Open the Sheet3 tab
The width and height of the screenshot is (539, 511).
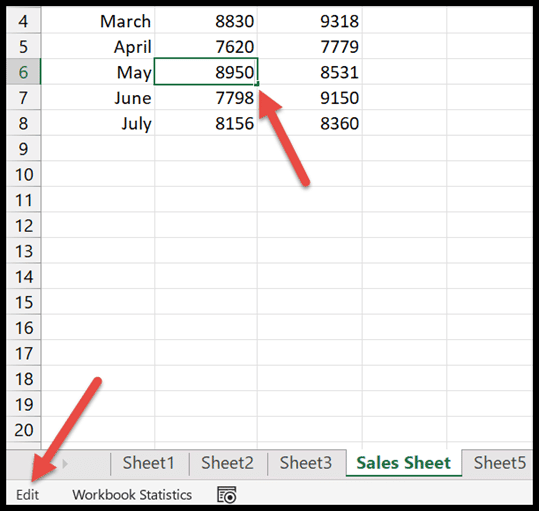(x=306, y=463)
